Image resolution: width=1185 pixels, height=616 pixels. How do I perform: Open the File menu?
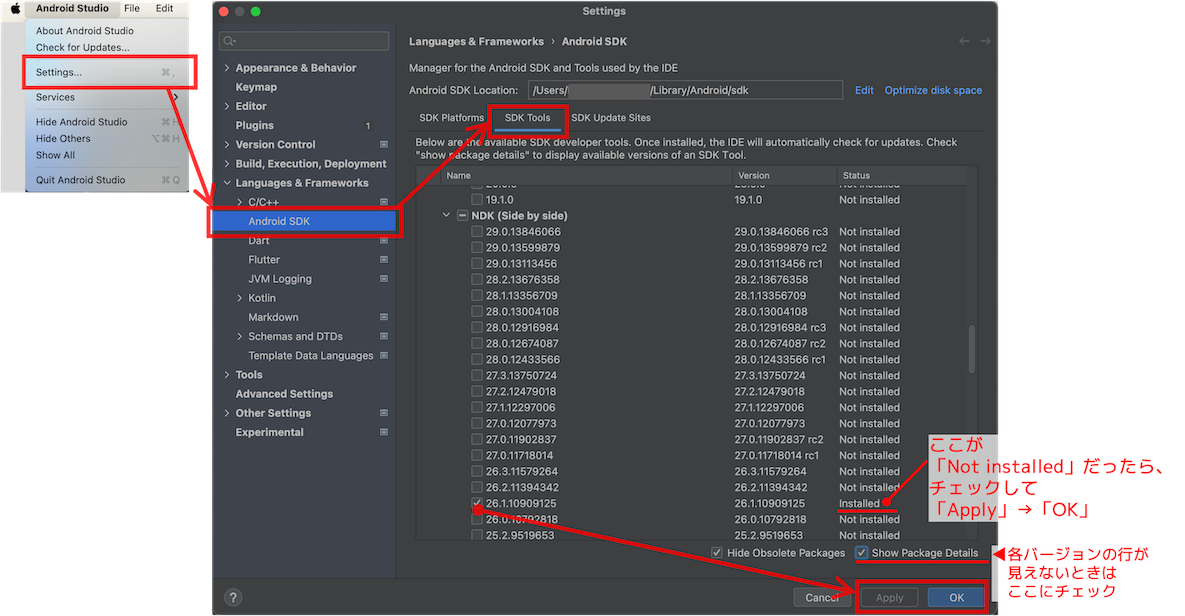pos(132,8)
